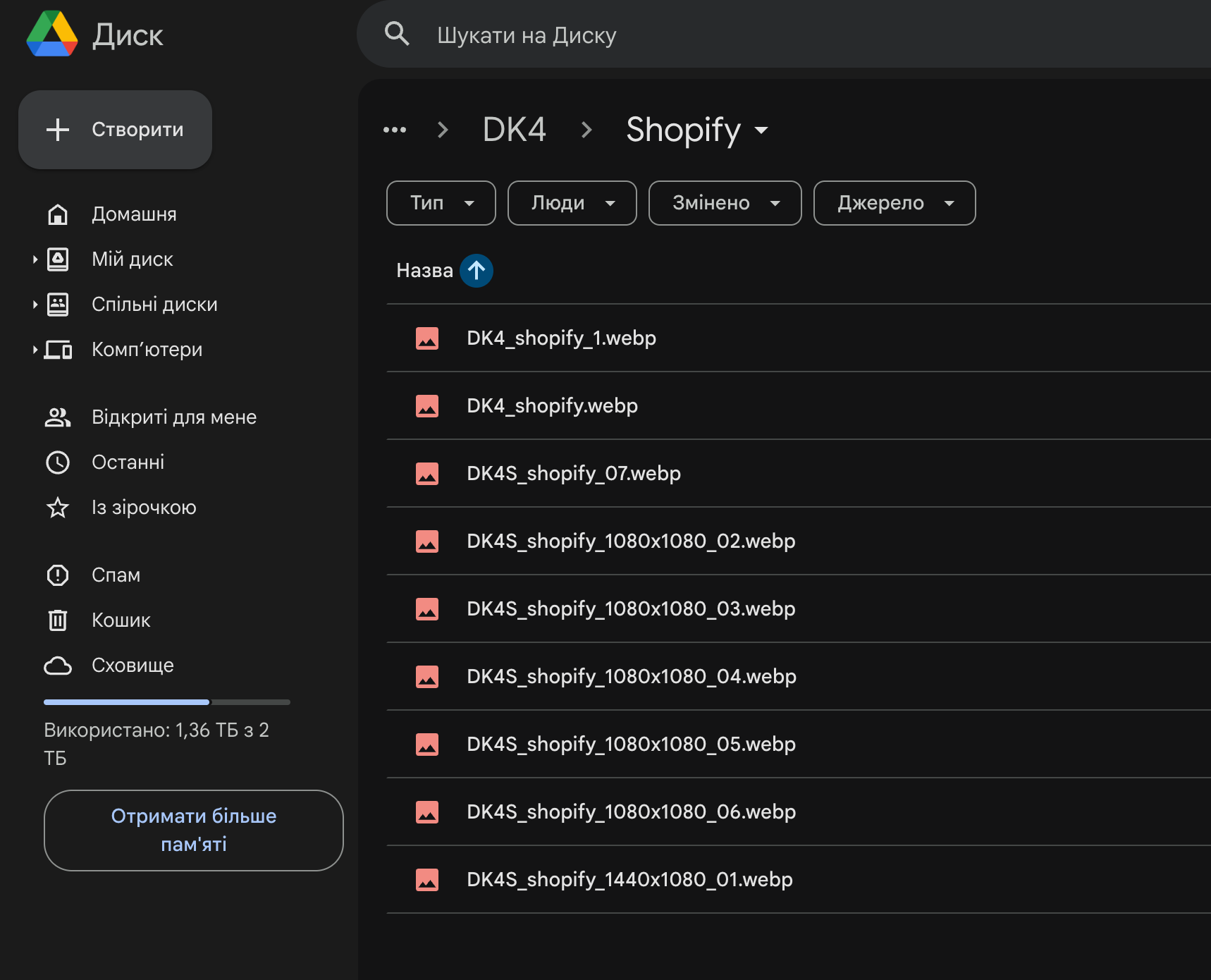Toggle the Назва sort direction arrow
This screenshot has width=1211, height=980.
(477, 270)
